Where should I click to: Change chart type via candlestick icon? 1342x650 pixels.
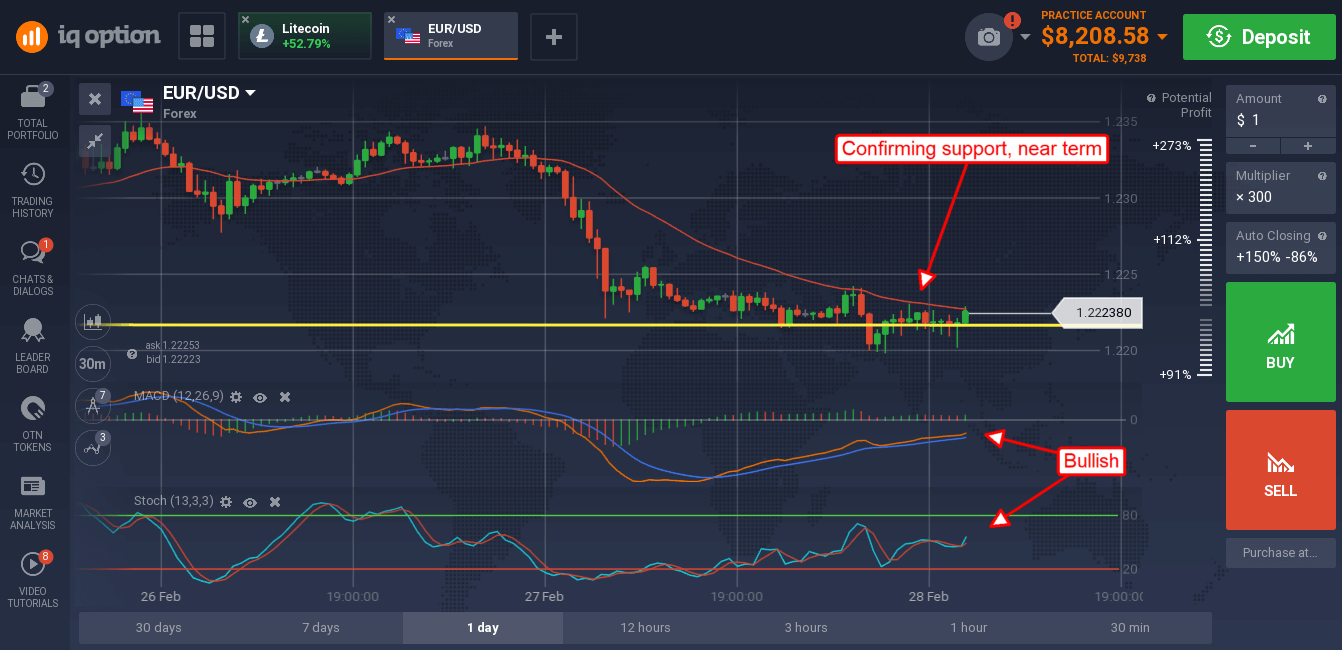94,321
